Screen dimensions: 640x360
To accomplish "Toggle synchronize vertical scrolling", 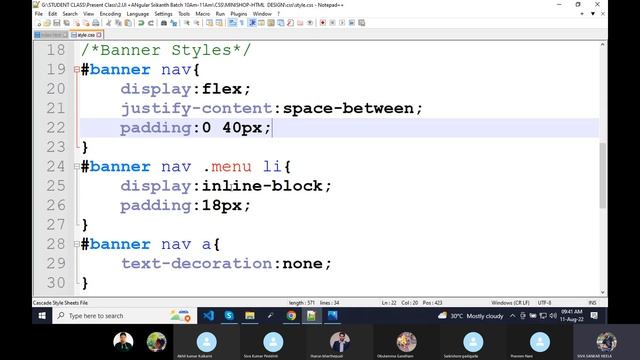I will (x=209, y=23).
